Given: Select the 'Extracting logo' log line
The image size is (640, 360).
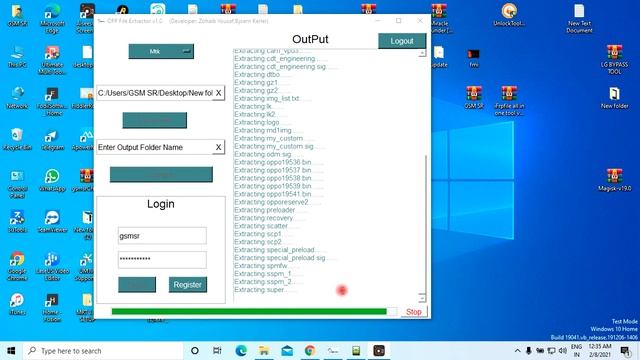Looking at the screenshot, I should pos(262,122).
